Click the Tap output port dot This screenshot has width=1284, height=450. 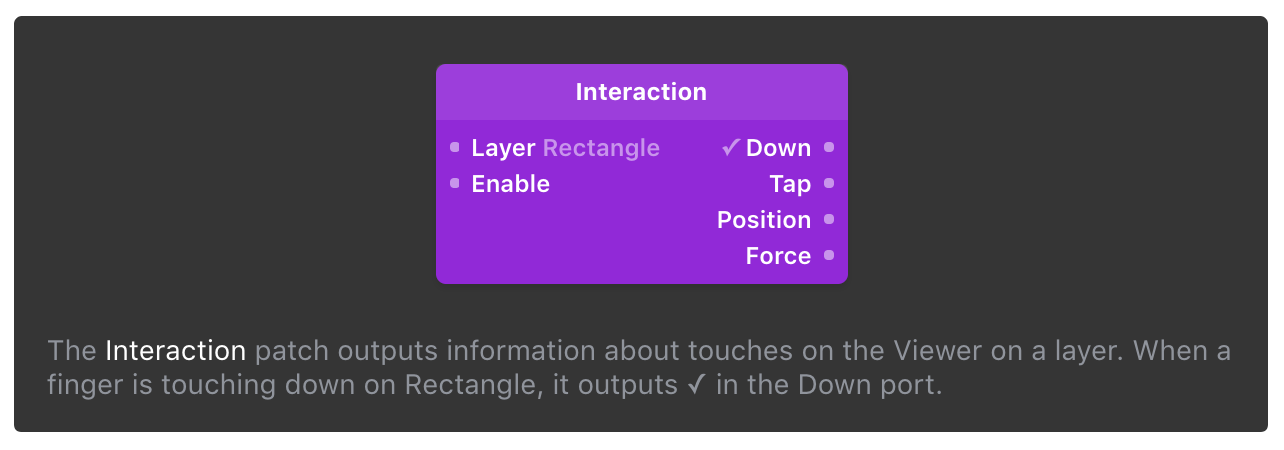pyautogui.click(x=829, y=183)
